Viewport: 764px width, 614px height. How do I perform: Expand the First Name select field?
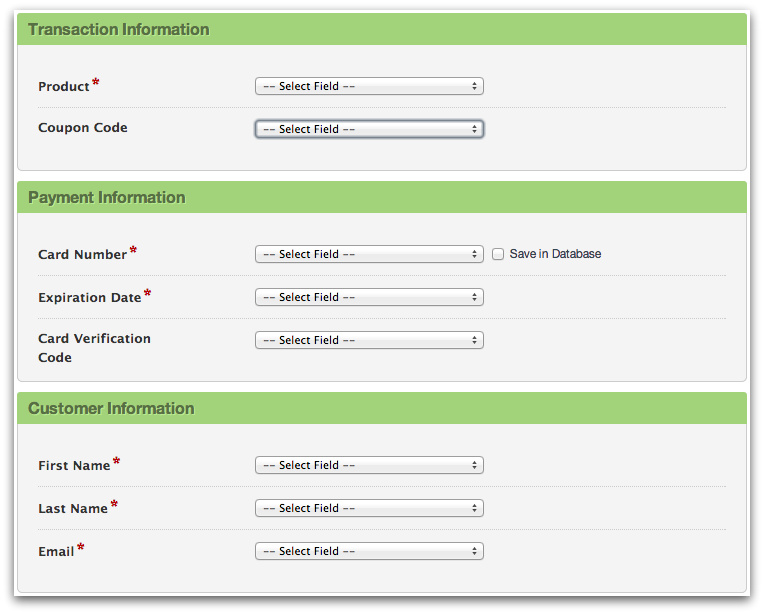(x=369, y=466)
